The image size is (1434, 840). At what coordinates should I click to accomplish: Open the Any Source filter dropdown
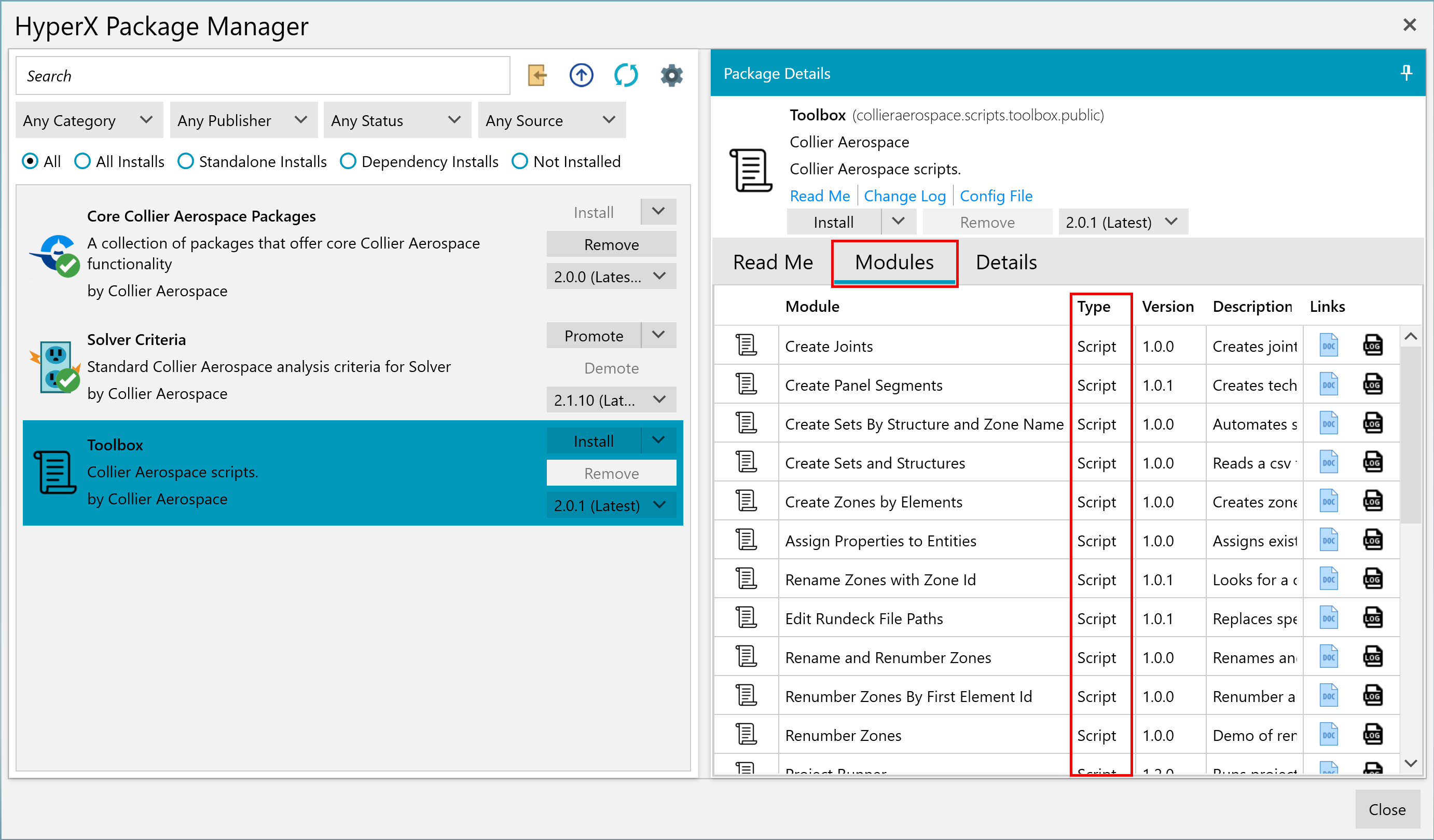click(552, 120)
